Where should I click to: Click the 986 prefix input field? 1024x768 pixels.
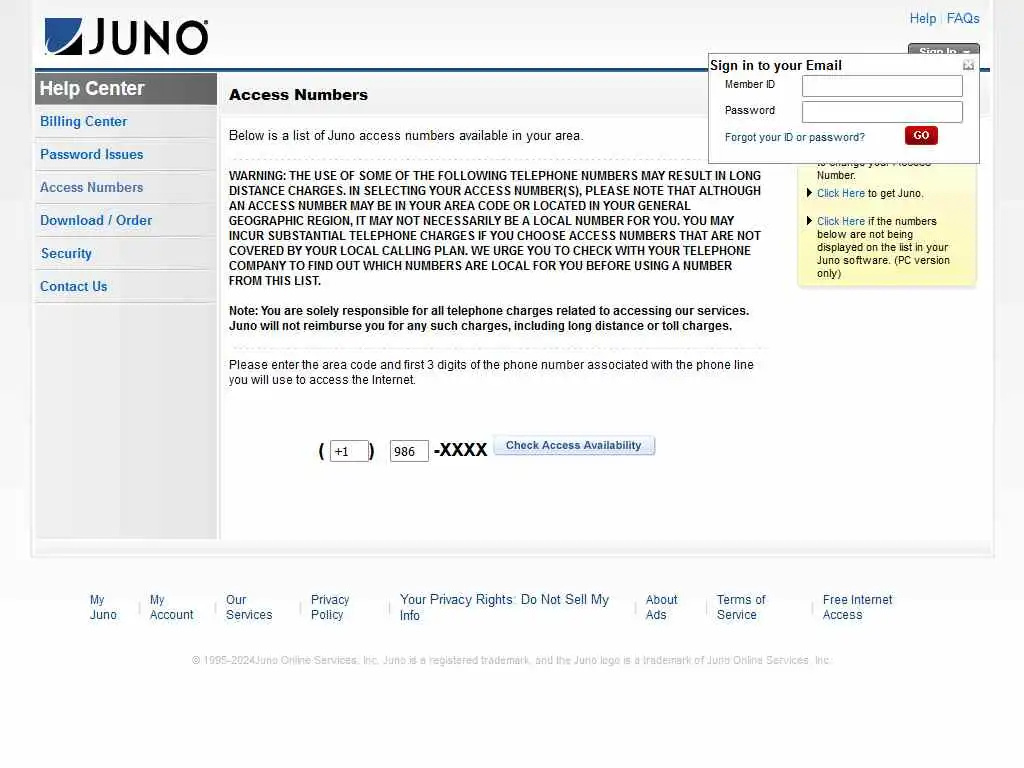[409, 451]
